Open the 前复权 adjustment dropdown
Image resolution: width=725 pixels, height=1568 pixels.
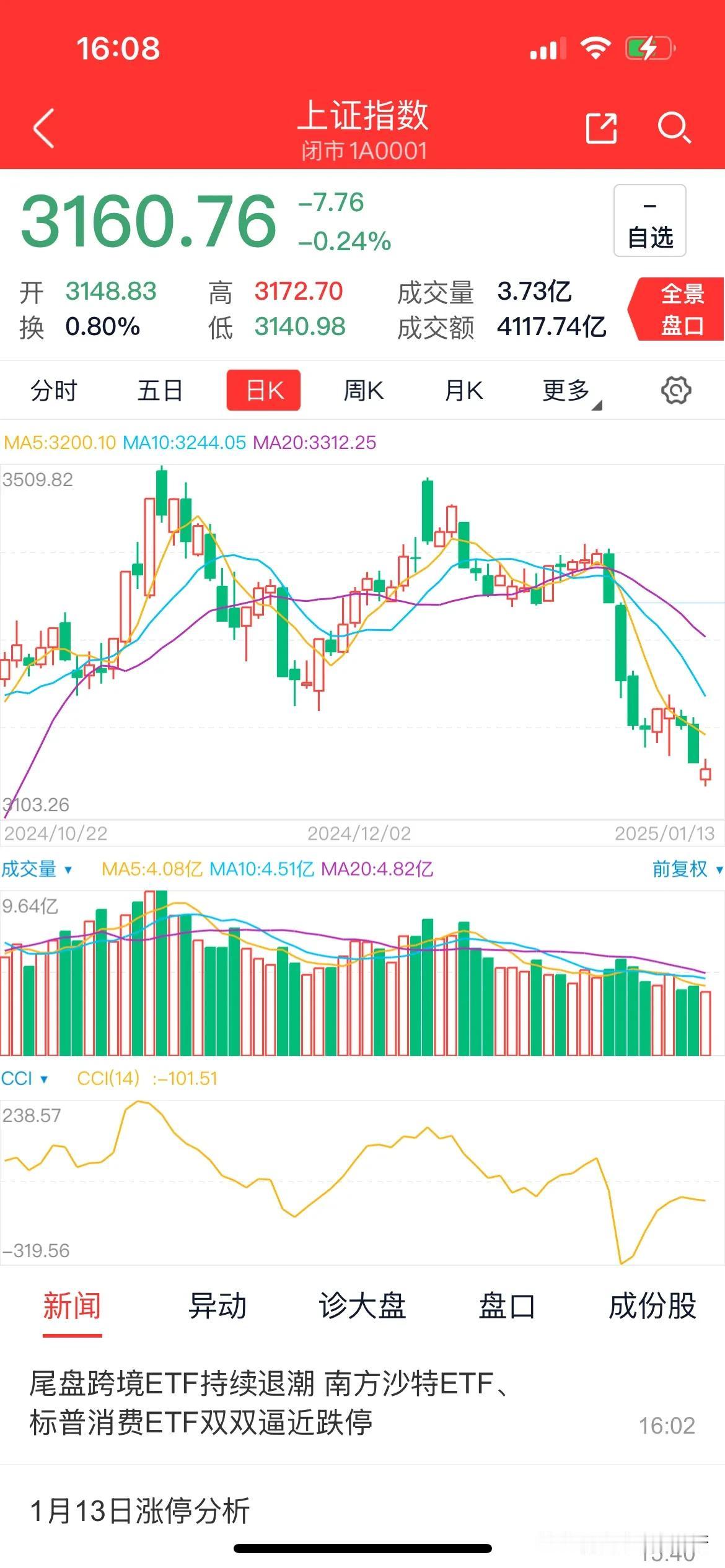(687, 869)
